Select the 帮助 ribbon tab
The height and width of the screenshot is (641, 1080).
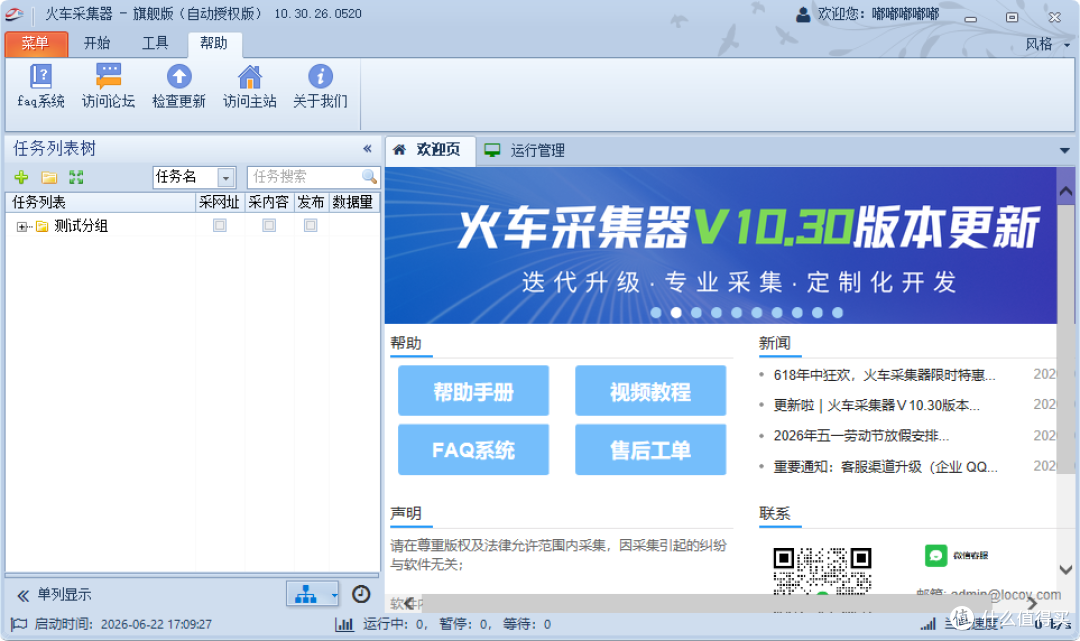coord(214,43)
